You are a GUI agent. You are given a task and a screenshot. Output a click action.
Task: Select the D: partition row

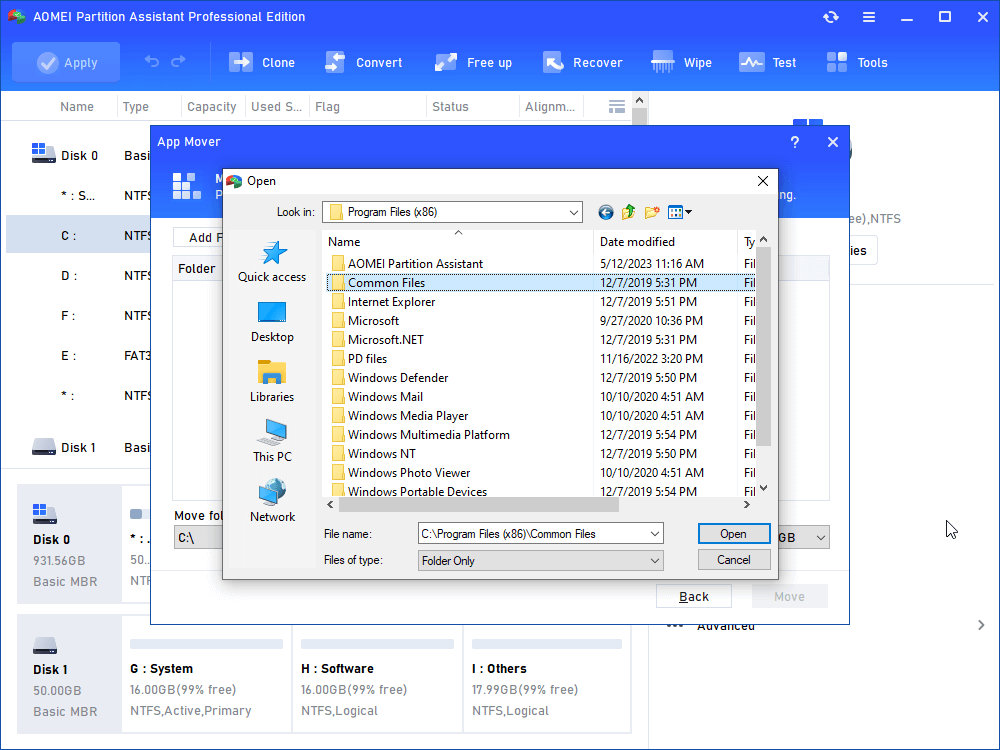tap(79, 276)
